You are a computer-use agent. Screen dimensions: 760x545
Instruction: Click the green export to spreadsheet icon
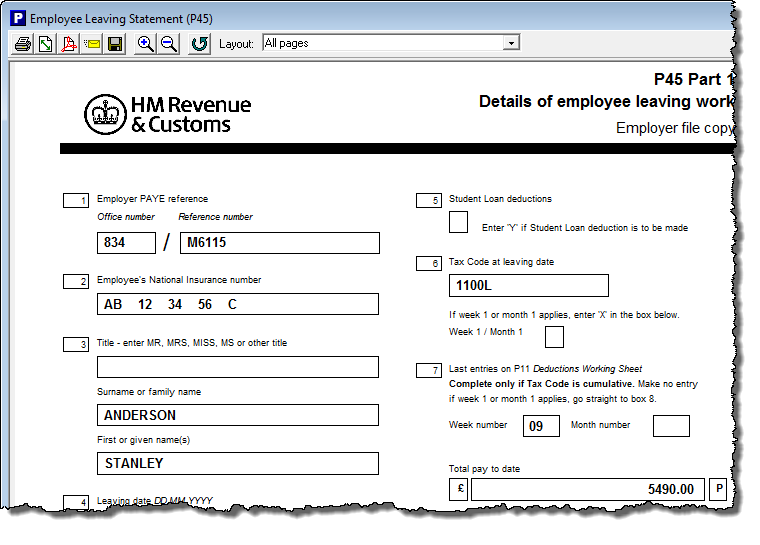coord(45,44)
